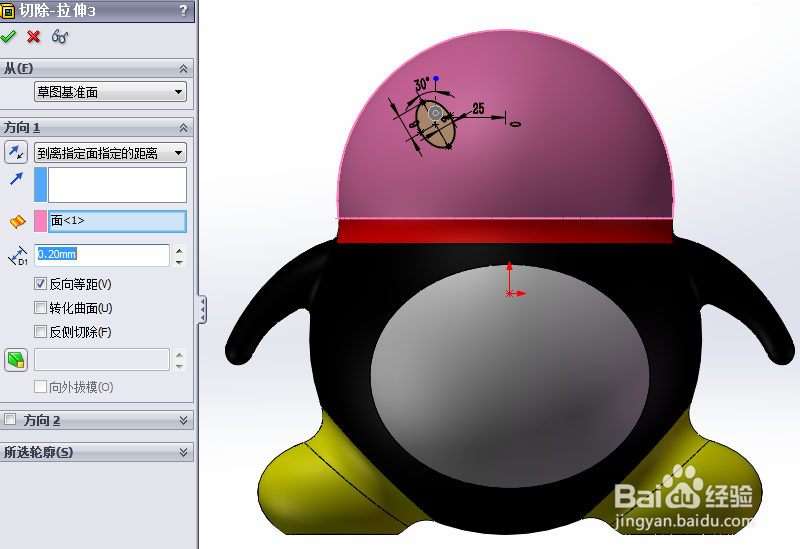Decrease offset distance with down spinner

(x=179, y=262)
